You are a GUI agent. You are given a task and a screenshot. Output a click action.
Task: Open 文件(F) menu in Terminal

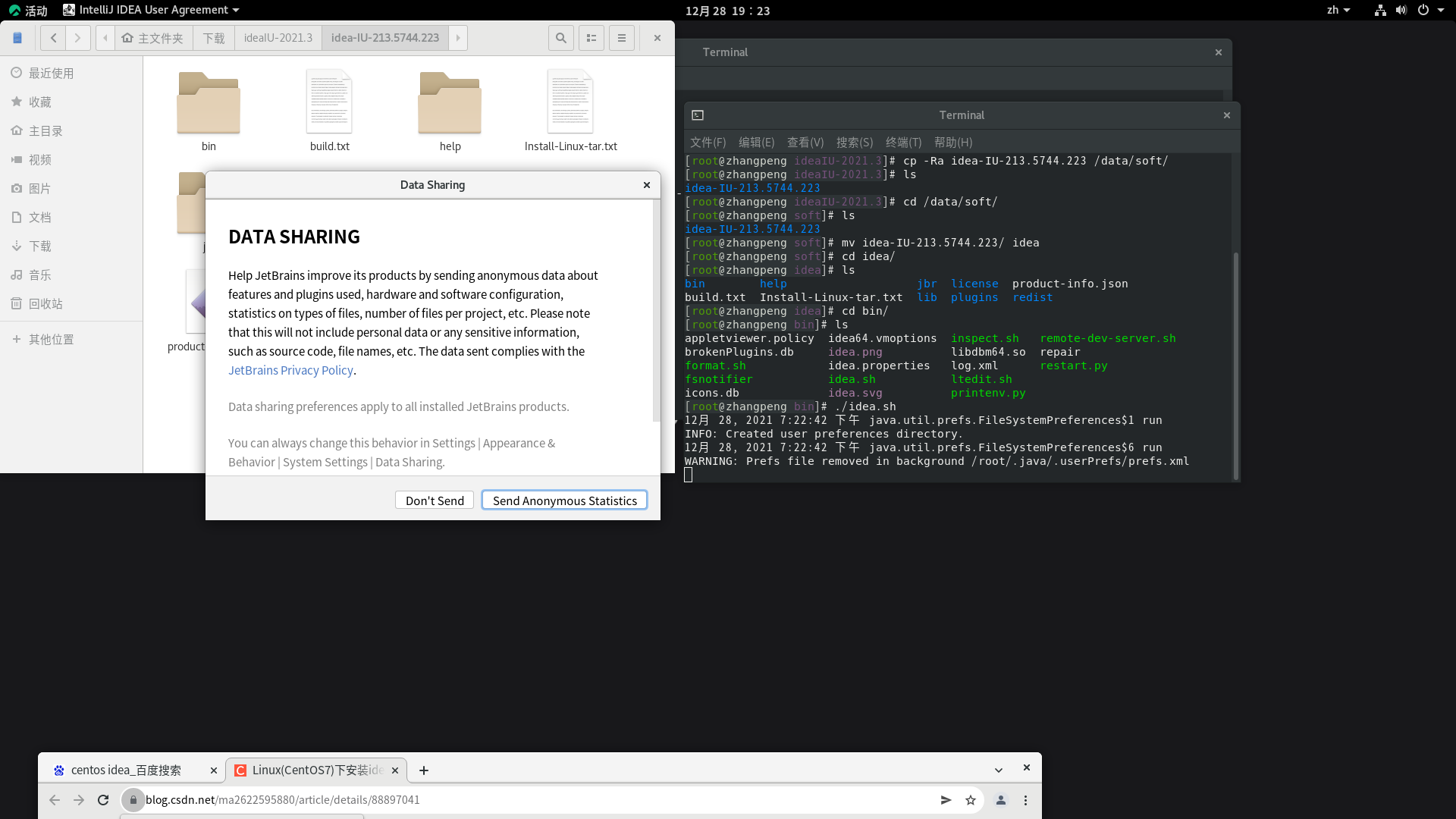pos(708,143)
